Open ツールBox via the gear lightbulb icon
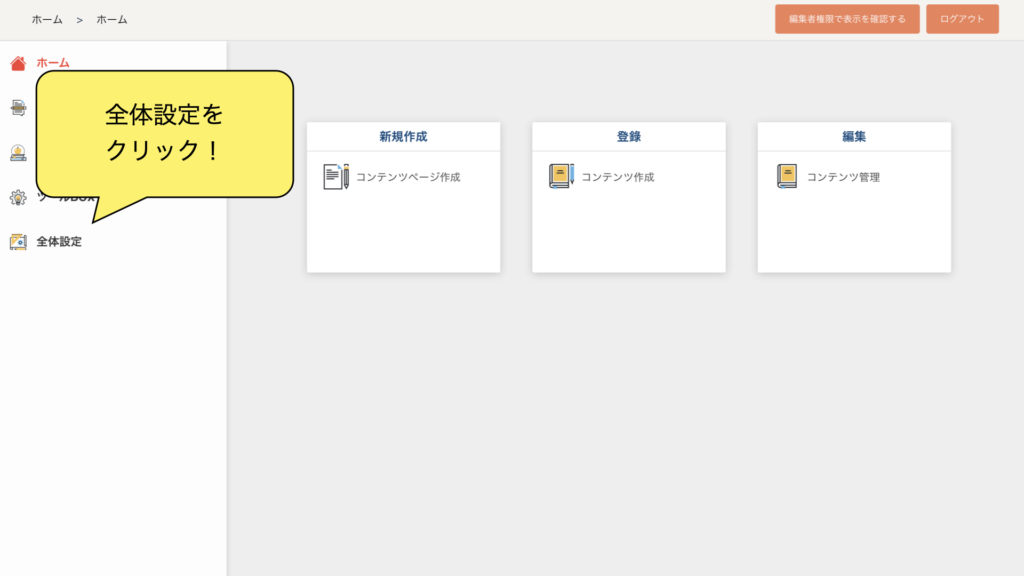Image resolution: width=1024 pixels, height=576 pixels. (18, 197)
